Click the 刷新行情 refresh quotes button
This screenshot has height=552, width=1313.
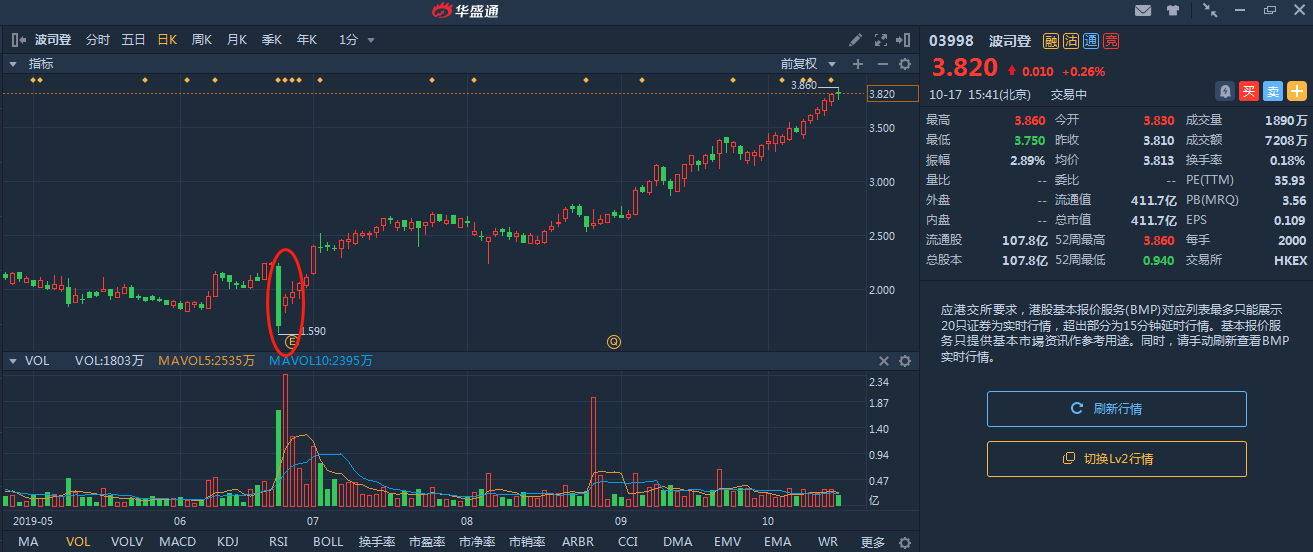(x=1116, y=409)
